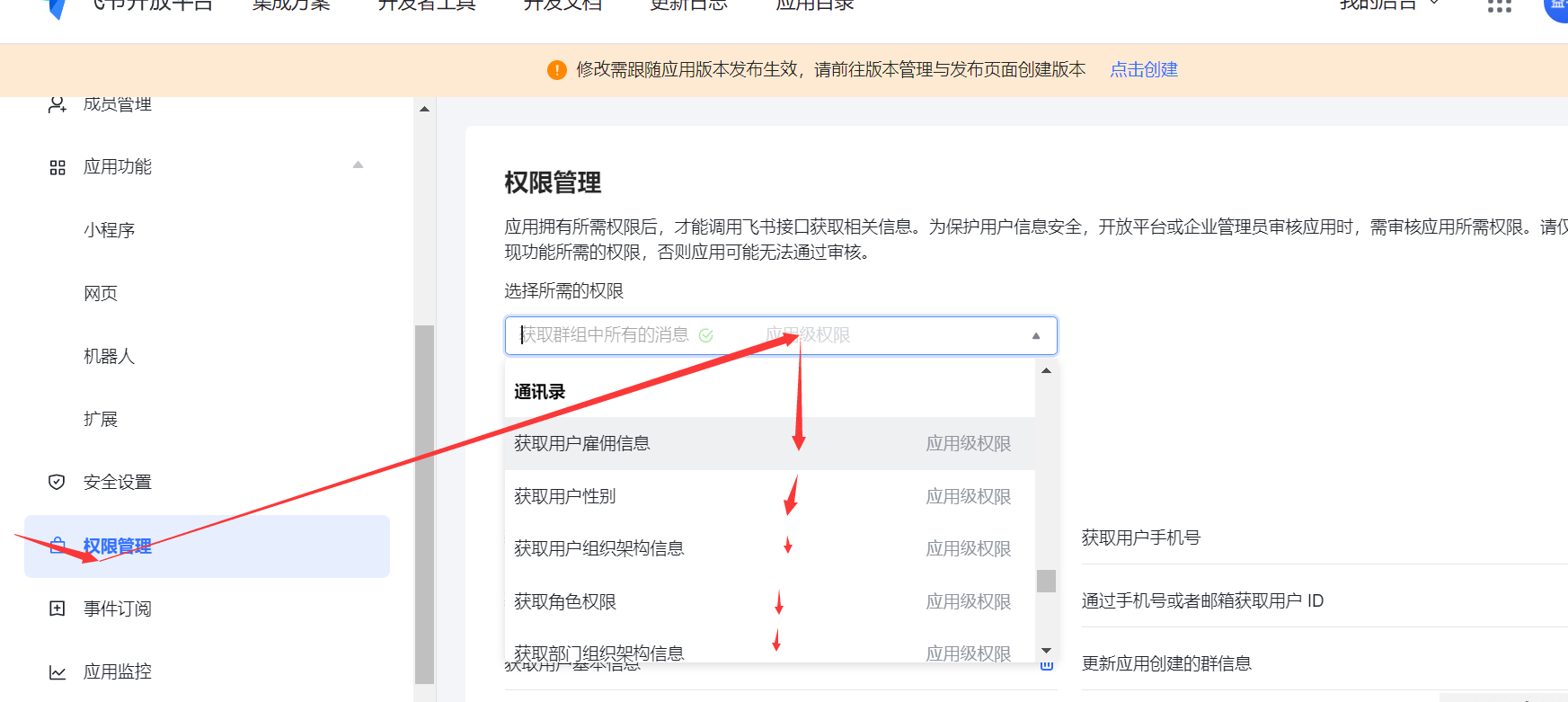Click the sidebar scroll up arrow
The width and height of the screenshot is (1568, 702).
point(424,110)
